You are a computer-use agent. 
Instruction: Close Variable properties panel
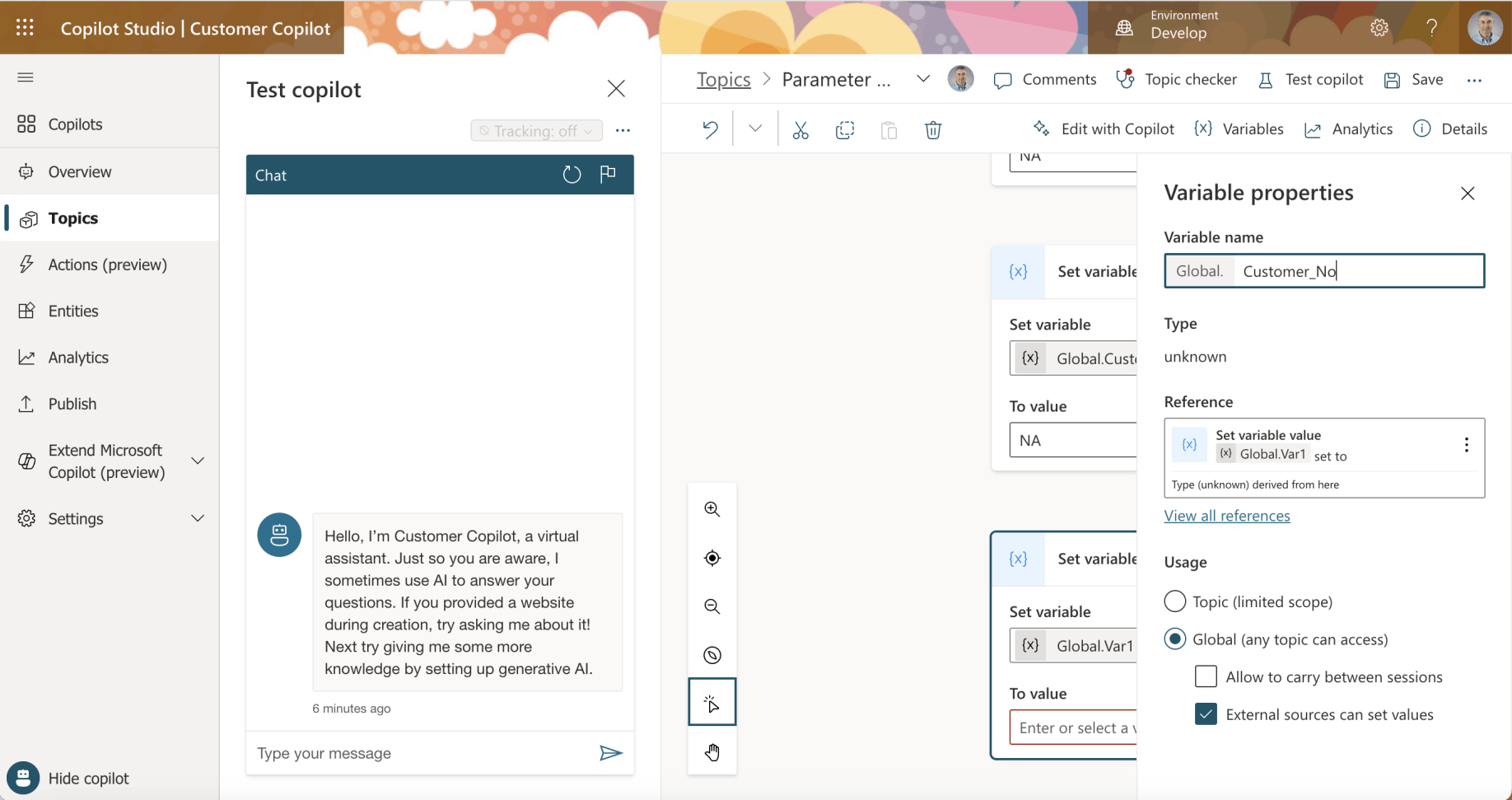click(1468, 193)
